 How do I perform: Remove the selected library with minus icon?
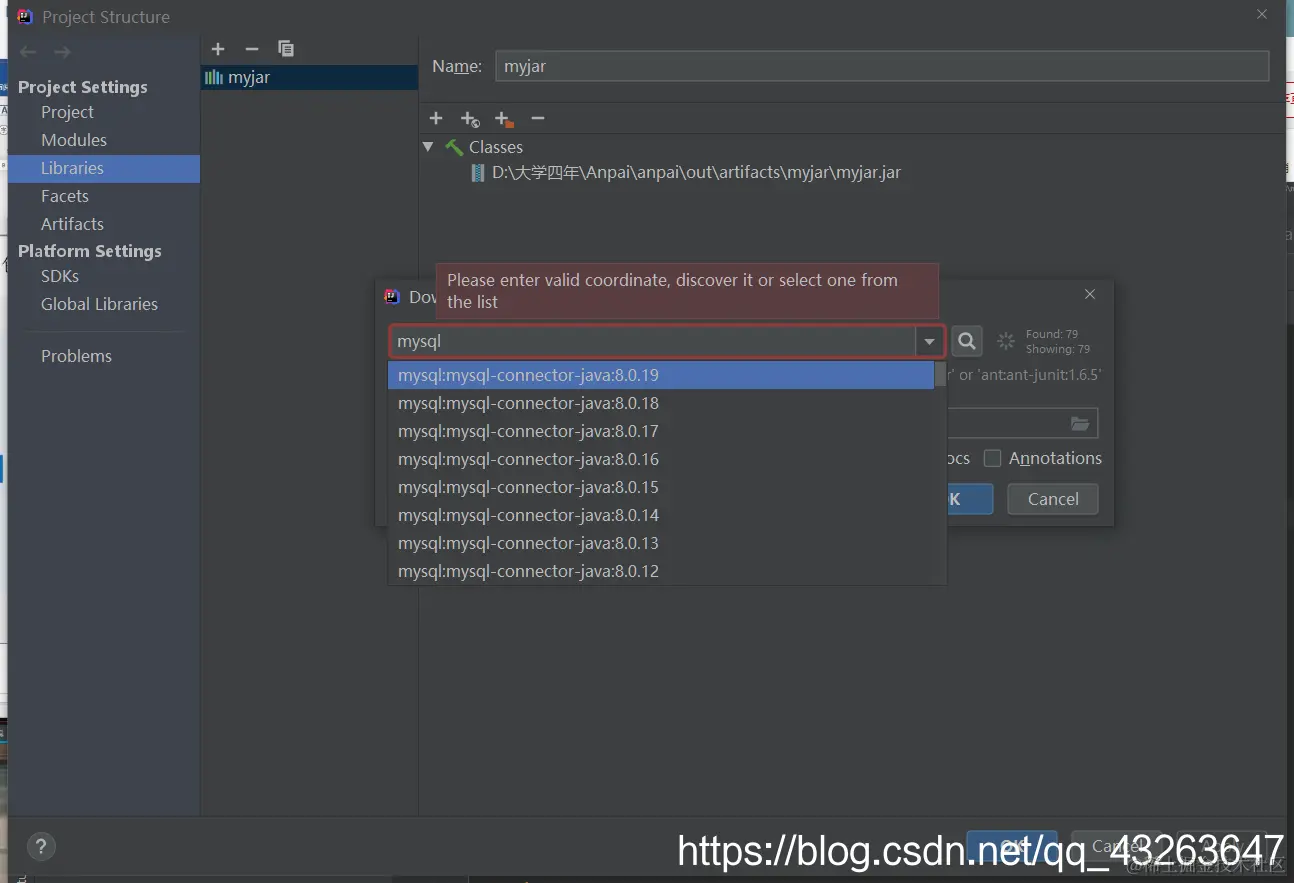pyautogui.click(x=252, y=49)
